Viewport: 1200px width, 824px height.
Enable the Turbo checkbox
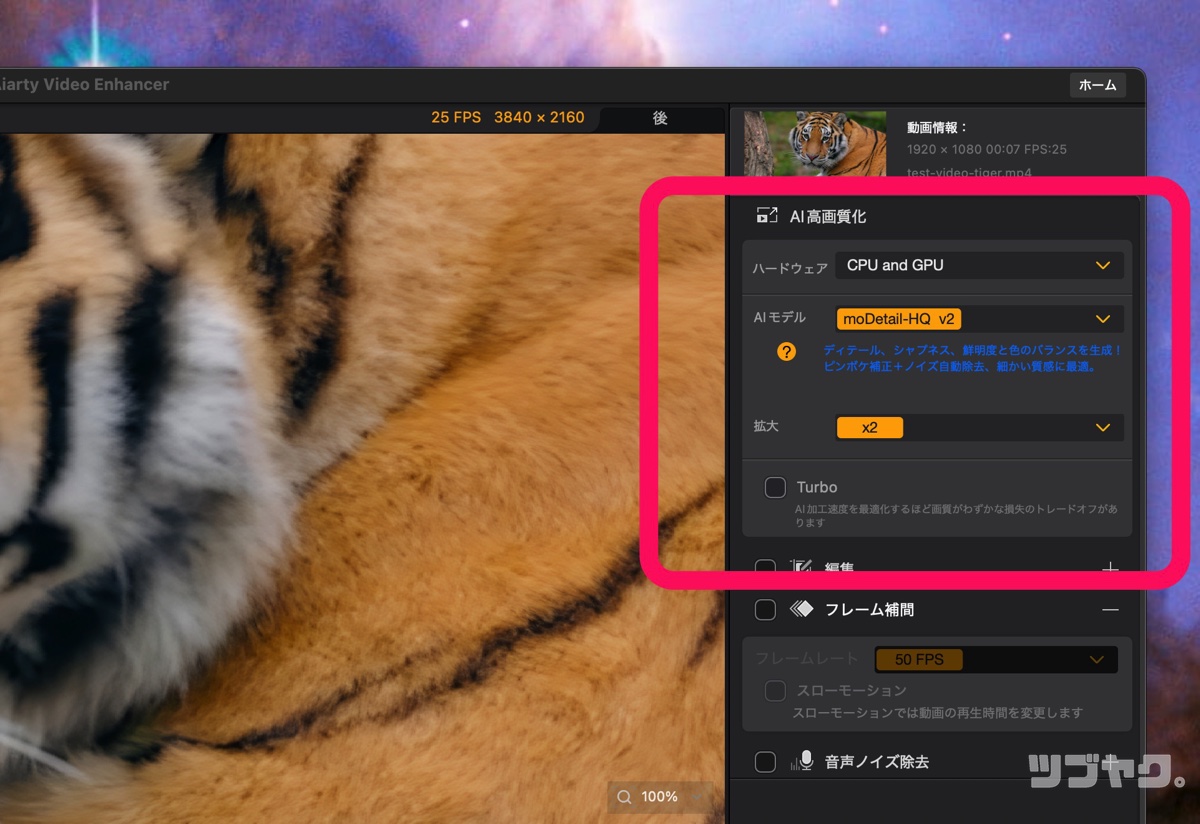775,487
